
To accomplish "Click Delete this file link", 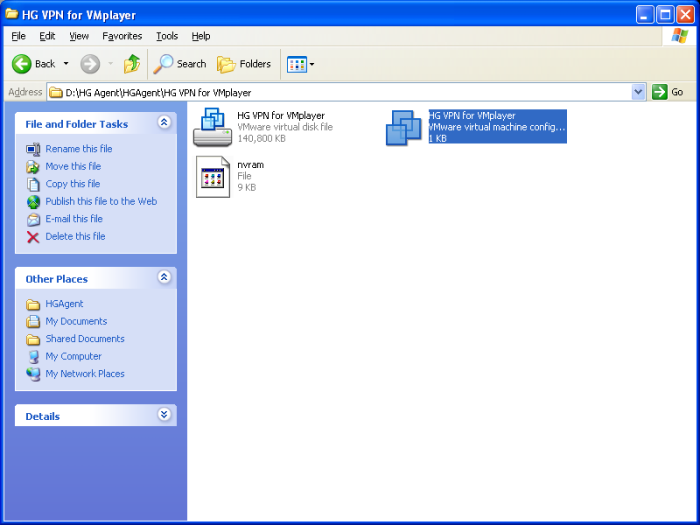I will [x=75, y=236].
